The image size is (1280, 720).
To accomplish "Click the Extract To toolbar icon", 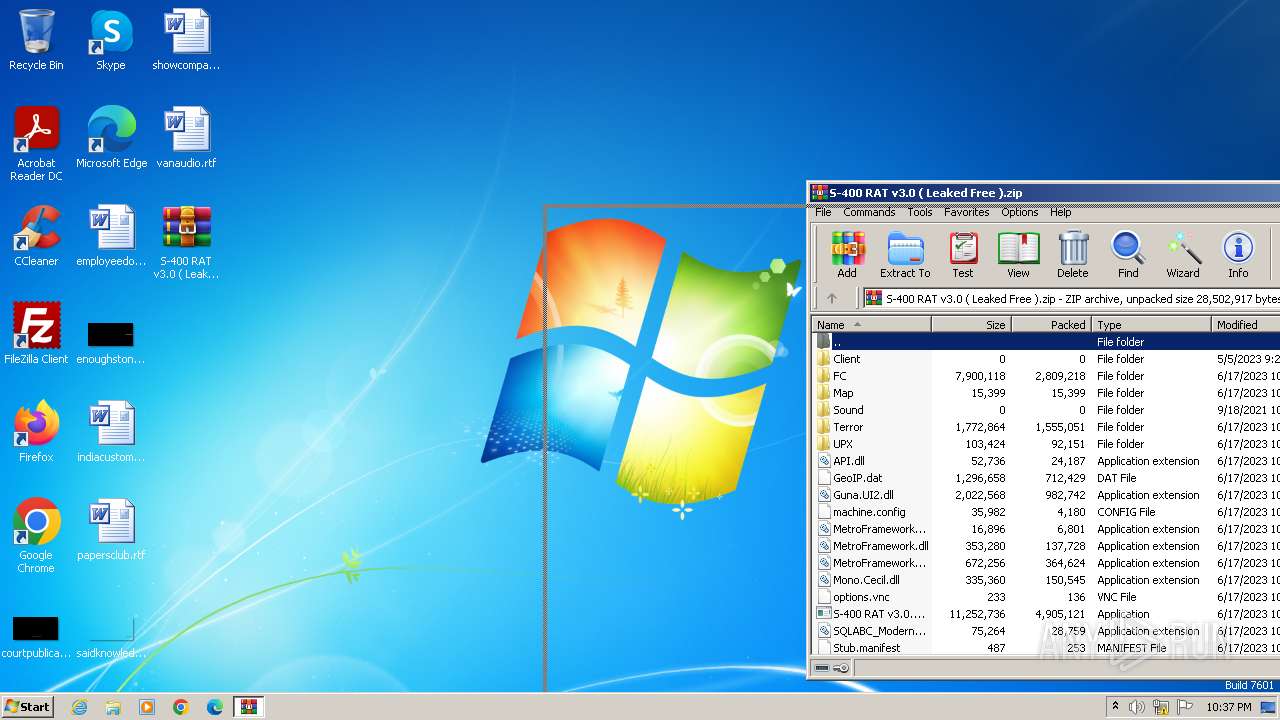I will (x=905, y=254).
